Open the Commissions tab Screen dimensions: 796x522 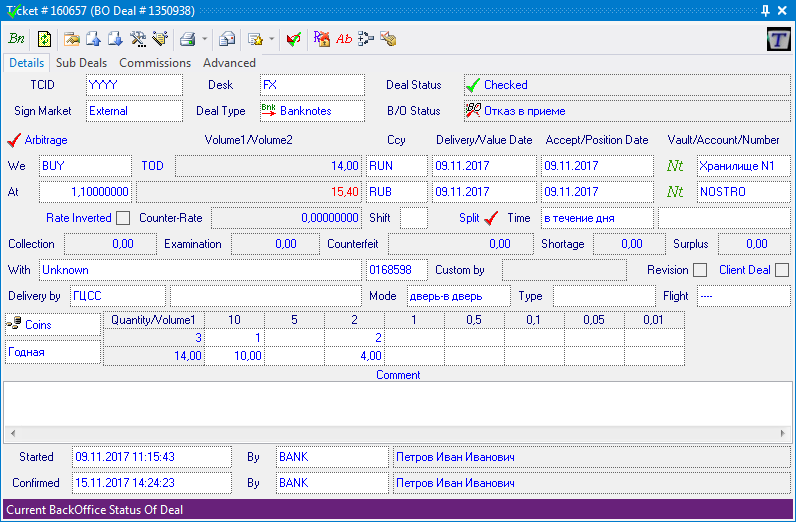pyautogui.click(x=155, y=63)
